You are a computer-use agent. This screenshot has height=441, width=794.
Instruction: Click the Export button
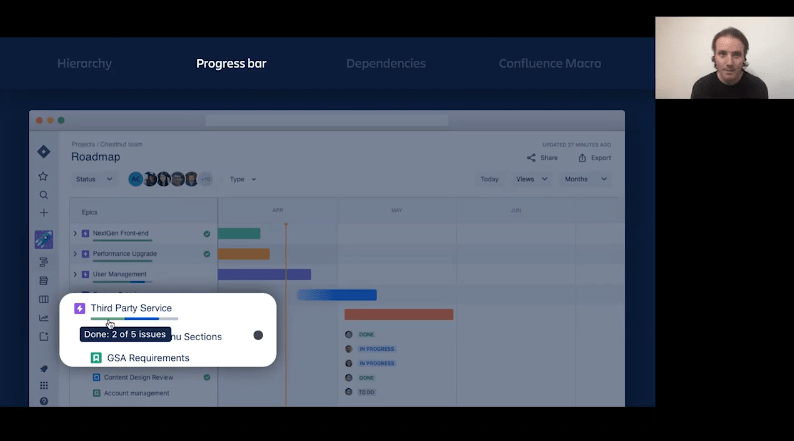(x=594, y=158)
